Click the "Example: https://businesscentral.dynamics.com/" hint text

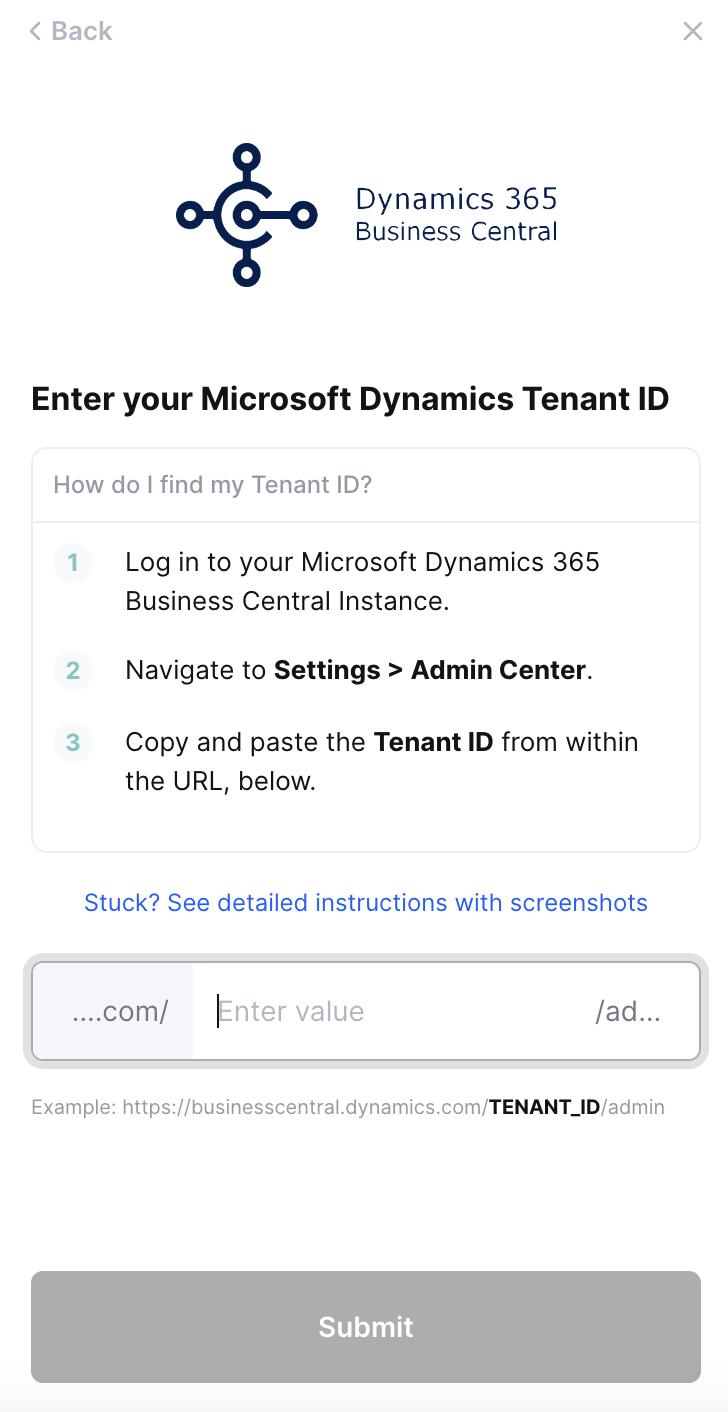[x=259, y=1107]
